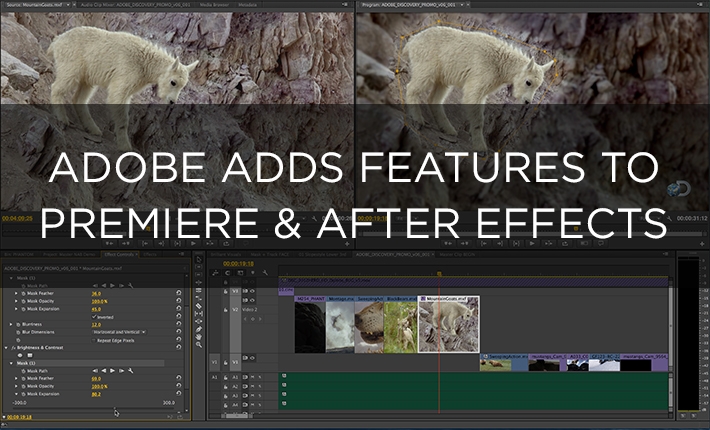Toggle the Inverted mask checkbox
This screenshot has width=710, height=430.
point(94,317)
